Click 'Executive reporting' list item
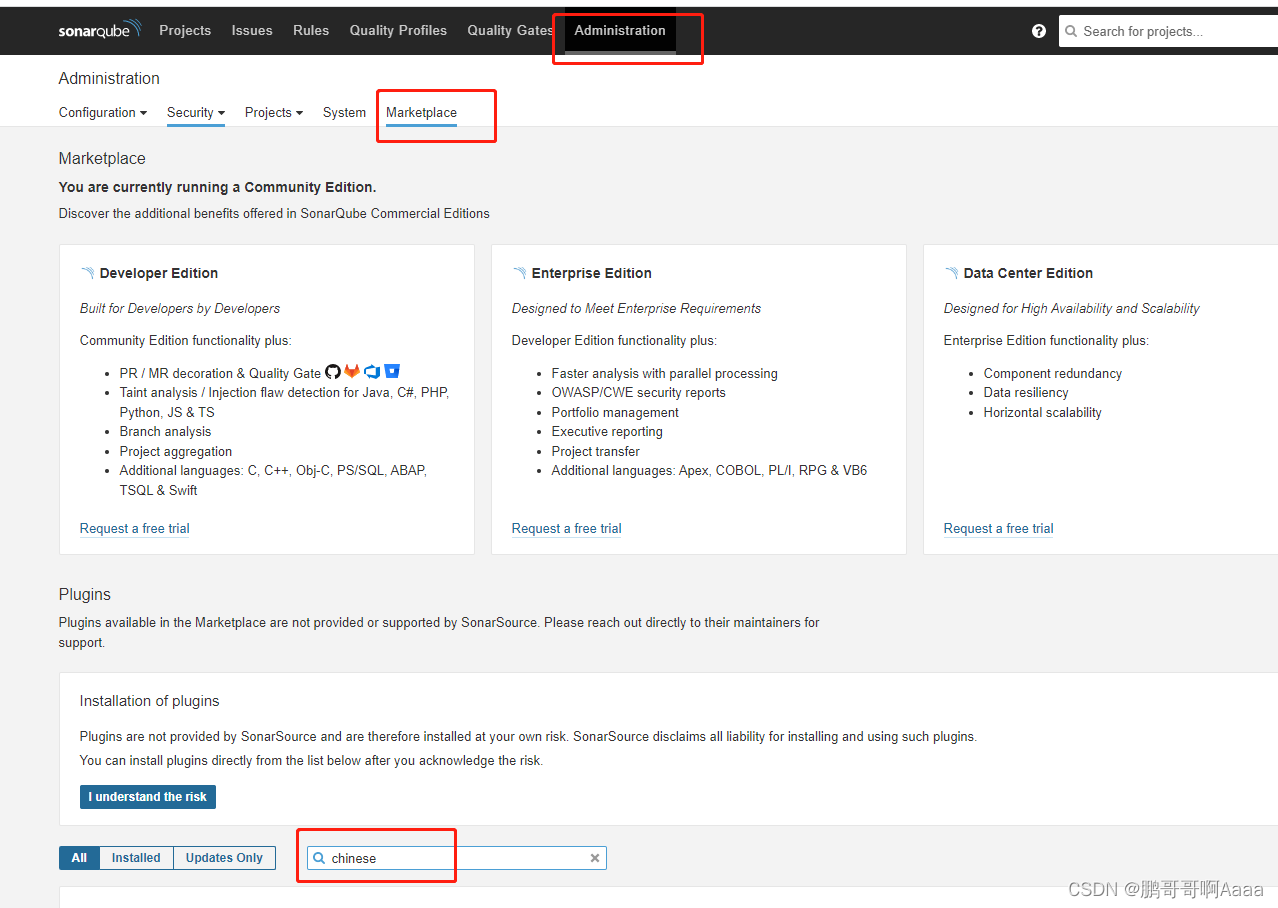Viewport: 1278px width, 908px height. [x=607, y=431]
